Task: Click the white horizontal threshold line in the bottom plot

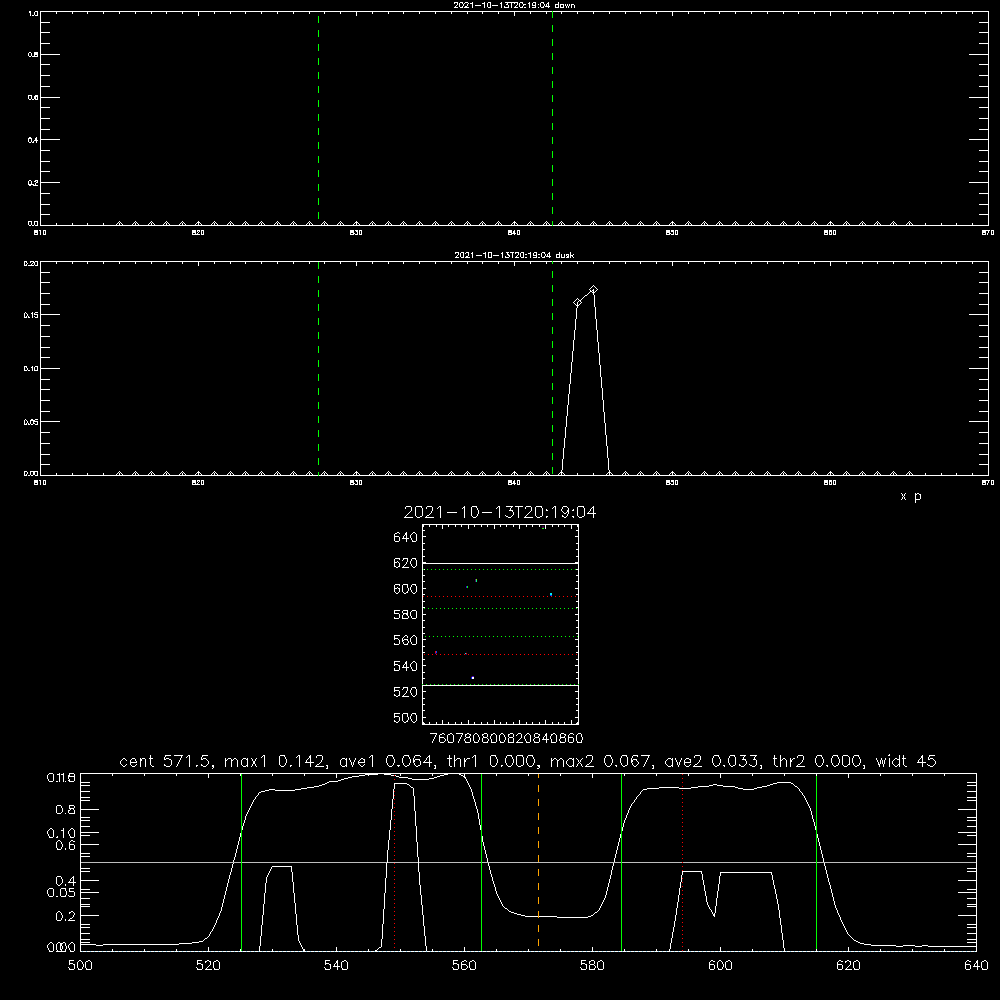Action: [x=528, y=862]
